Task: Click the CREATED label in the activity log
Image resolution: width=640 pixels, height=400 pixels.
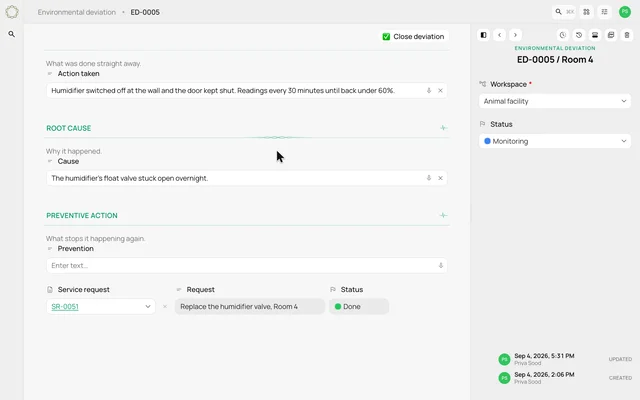Action: coord(620,378)
